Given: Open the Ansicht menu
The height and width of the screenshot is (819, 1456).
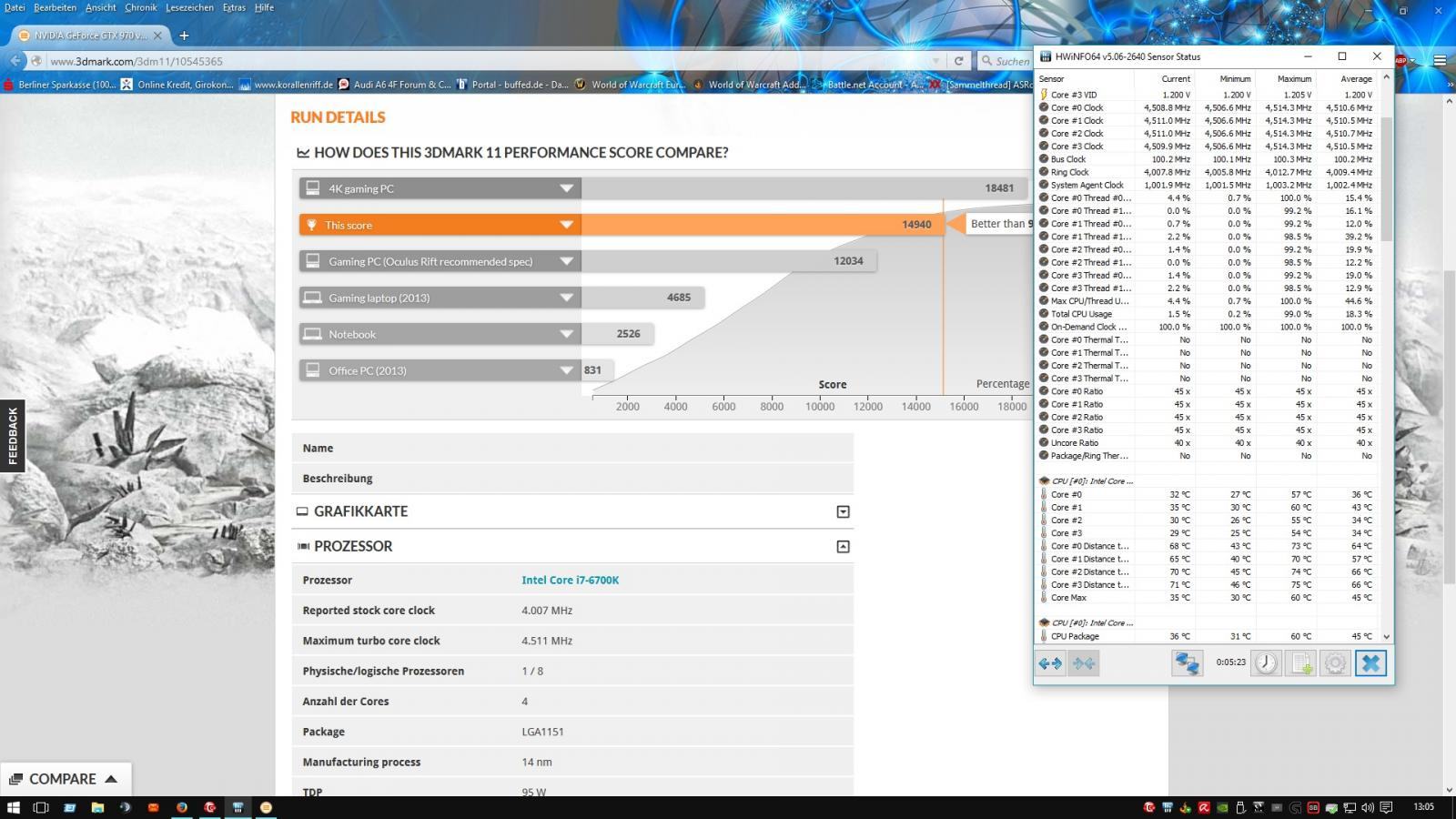Looking at the screenshot, I should (x=100, y=7).
